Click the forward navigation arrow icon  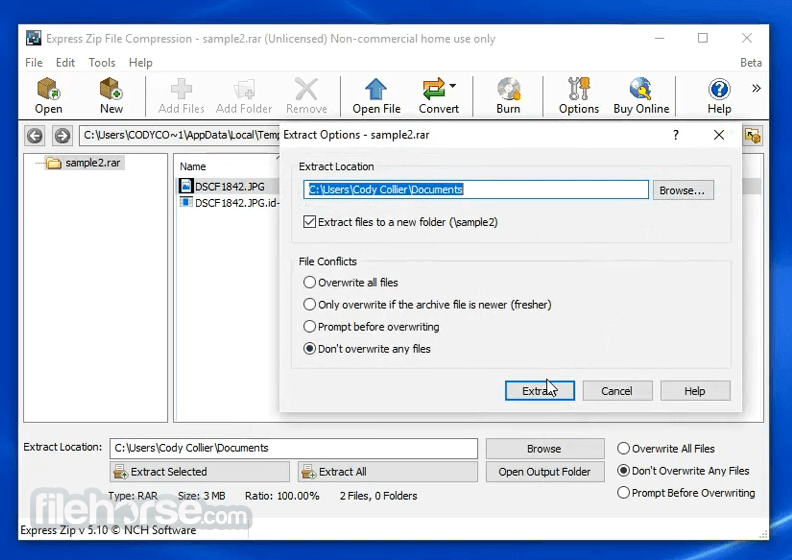pos(62,136)
